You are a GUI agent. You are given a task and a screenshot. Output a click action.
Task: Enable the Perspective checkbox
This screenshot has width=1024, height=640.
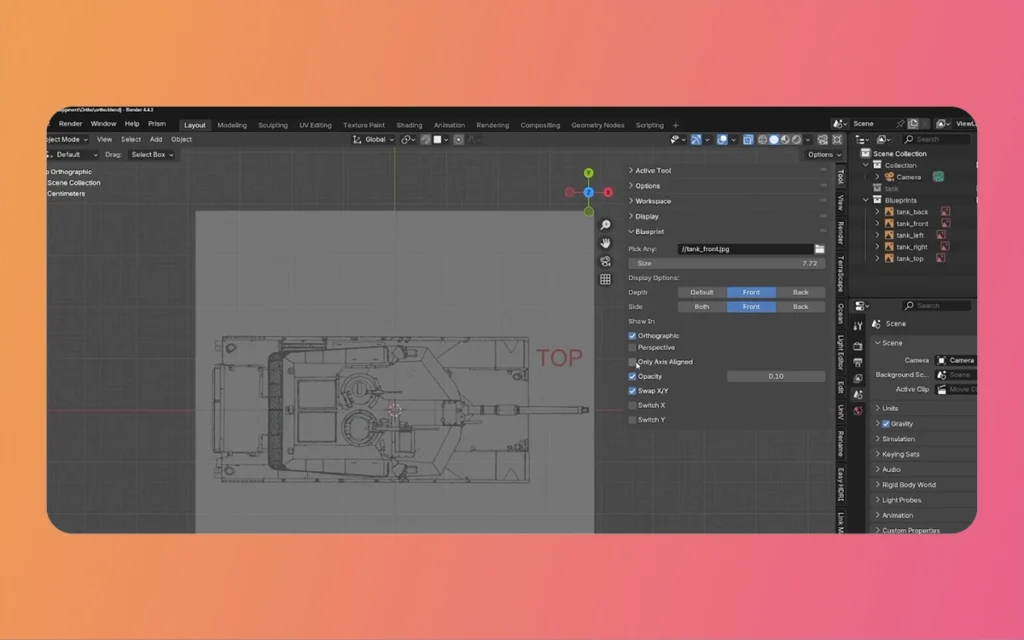632,347
